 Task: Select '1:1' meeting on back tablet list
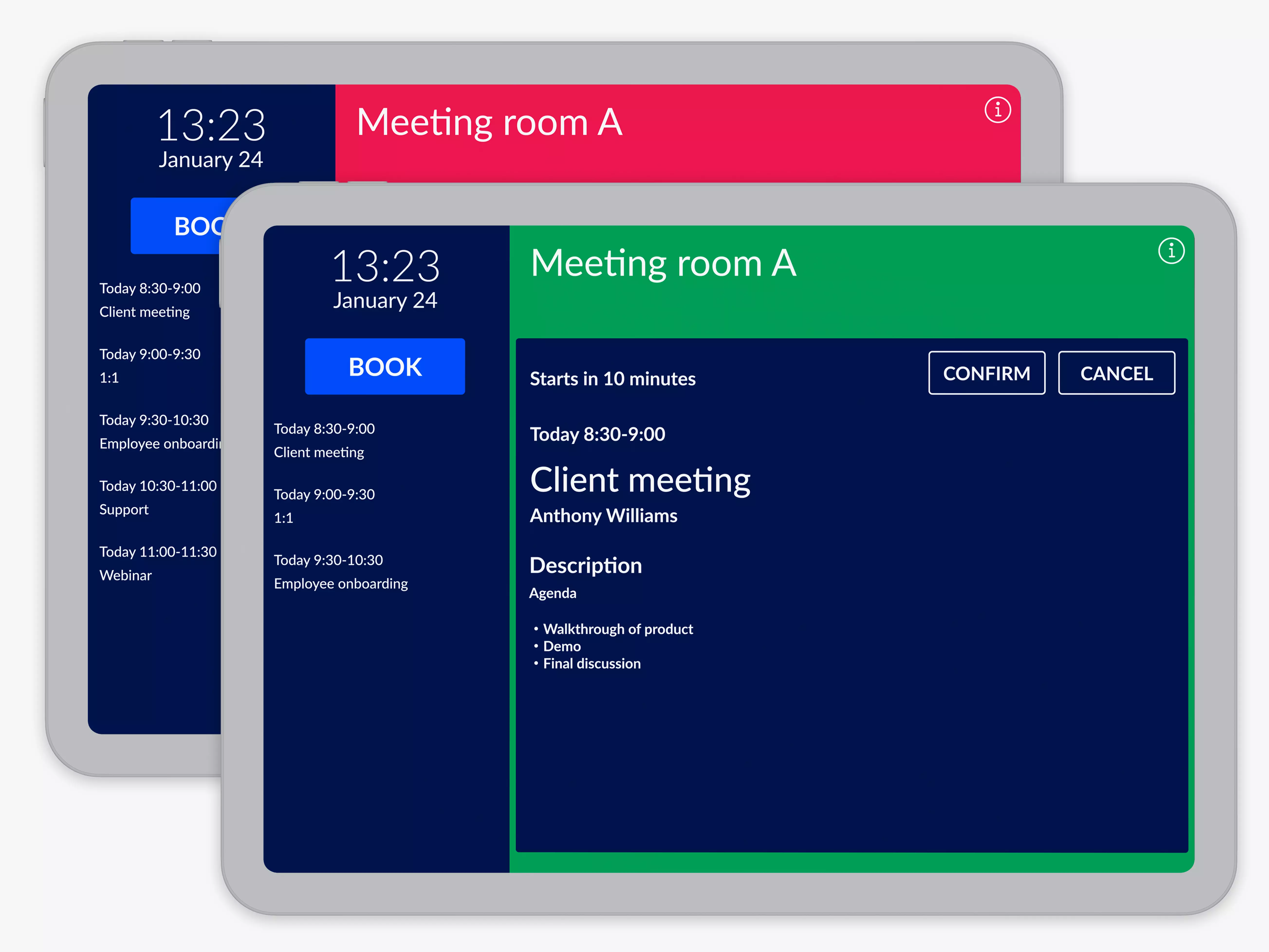click(109, 378)
